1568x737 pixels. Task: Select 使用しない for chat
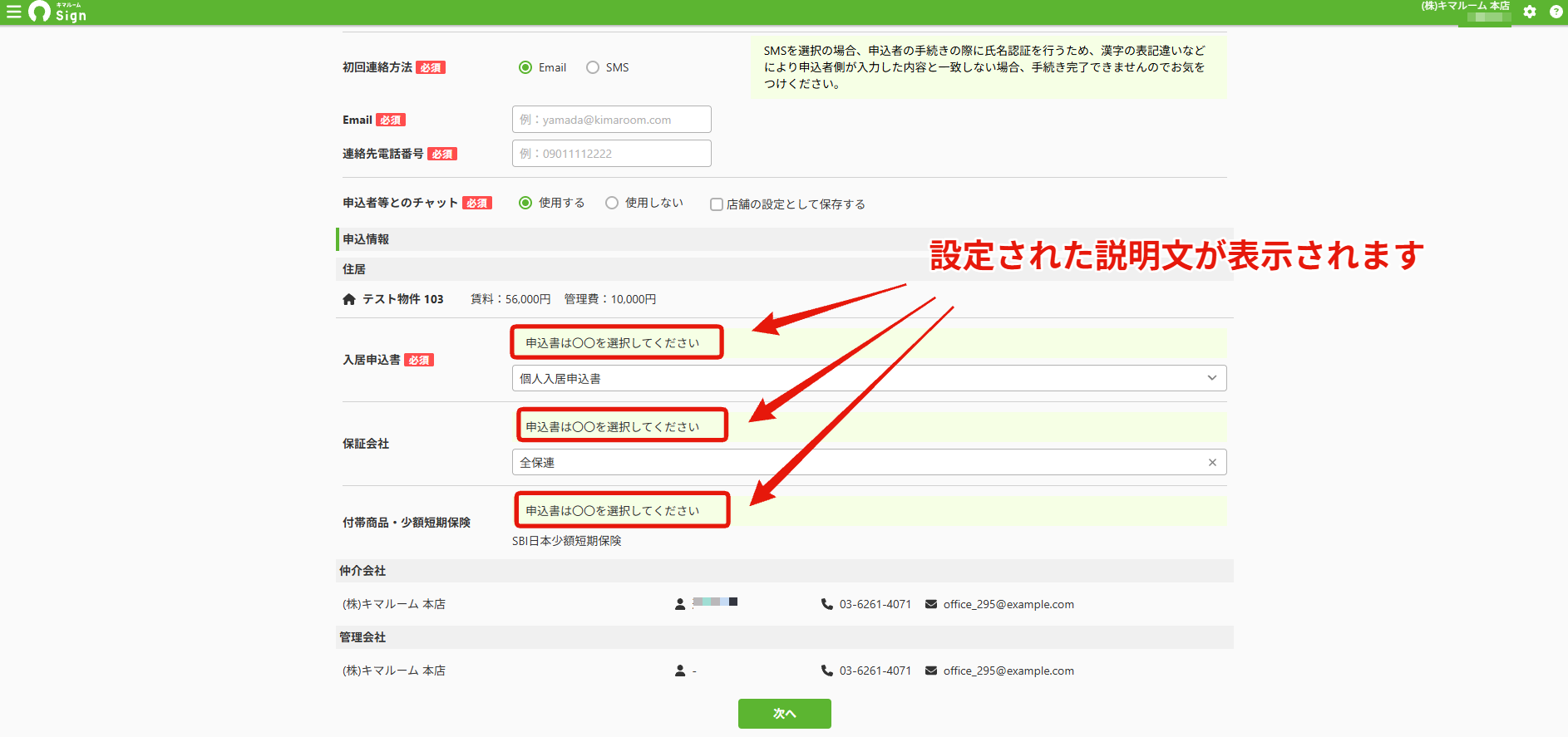point(612,203)
